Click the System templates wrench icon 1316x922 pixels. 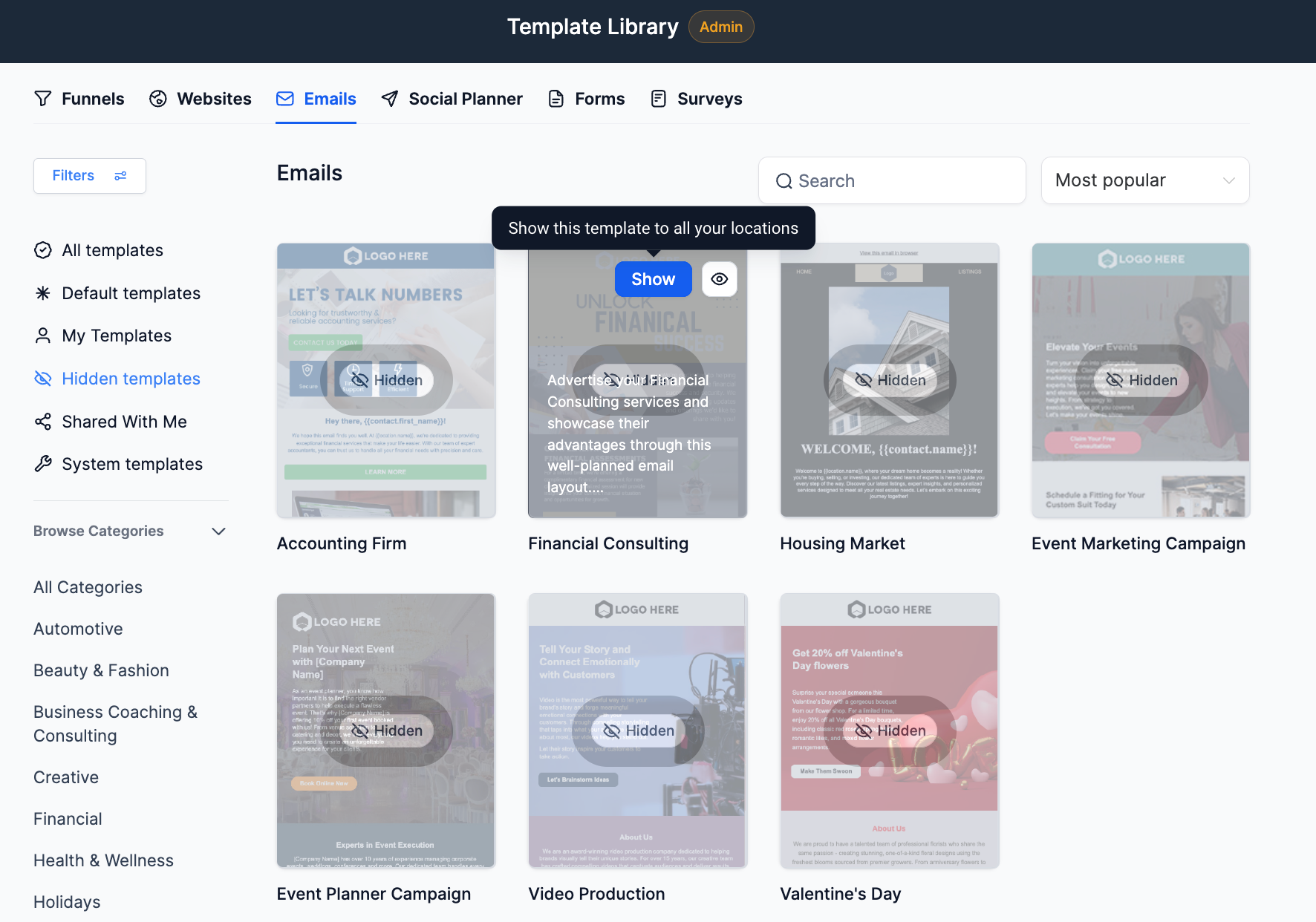click(43, 464)
